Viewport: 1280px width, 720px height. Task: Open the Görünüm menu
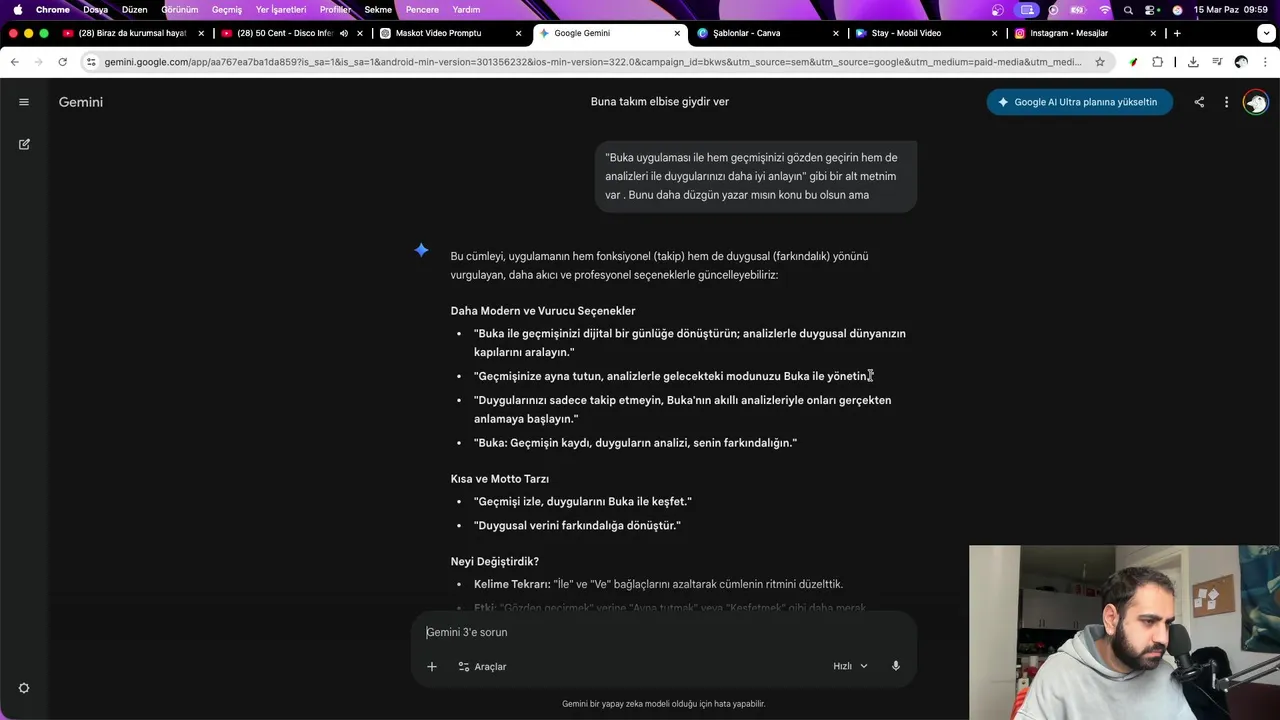(180, 10)
